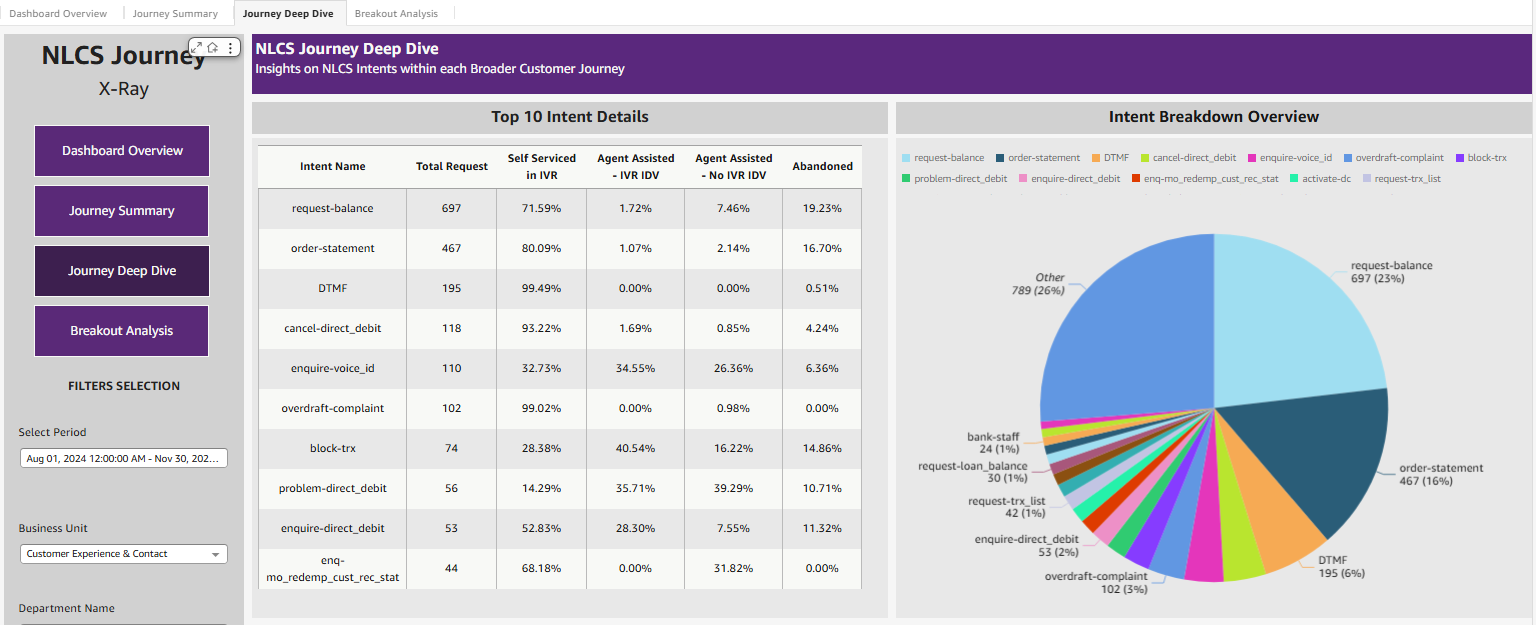
Task: Open the Business Unit dropdown
Action: tap(123, 554)
